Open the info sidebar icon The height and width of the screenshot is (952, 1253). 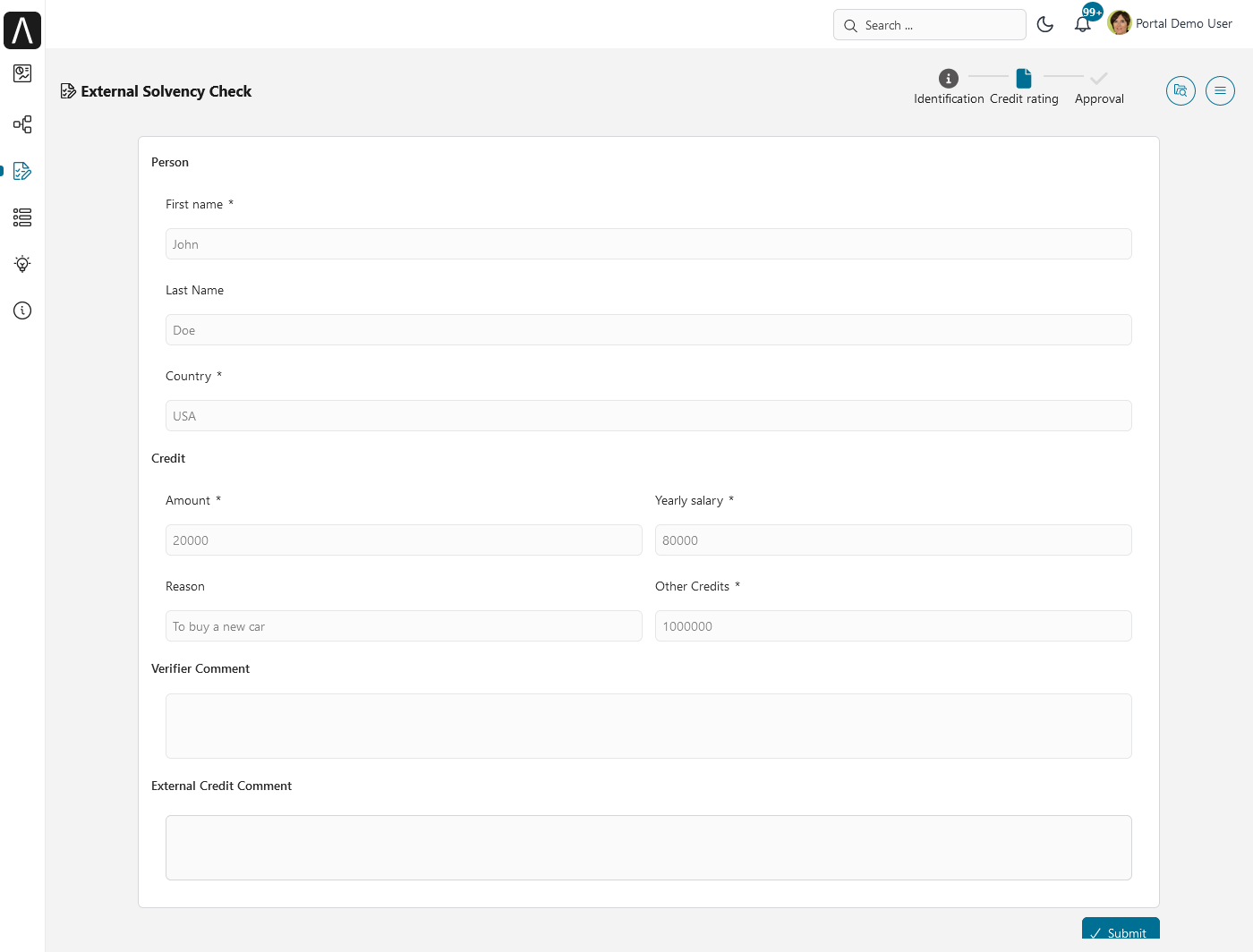click(22, 310)
